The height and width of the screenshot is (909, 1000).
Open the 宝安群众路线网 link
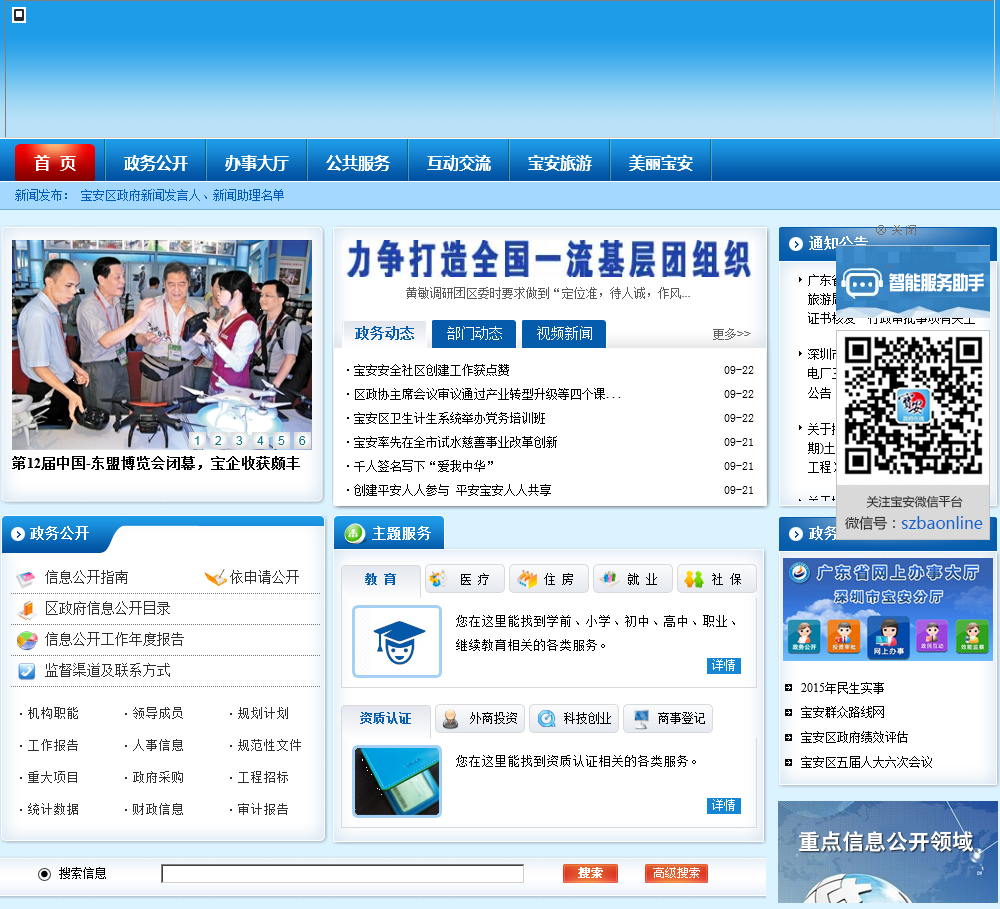[842, 713]
